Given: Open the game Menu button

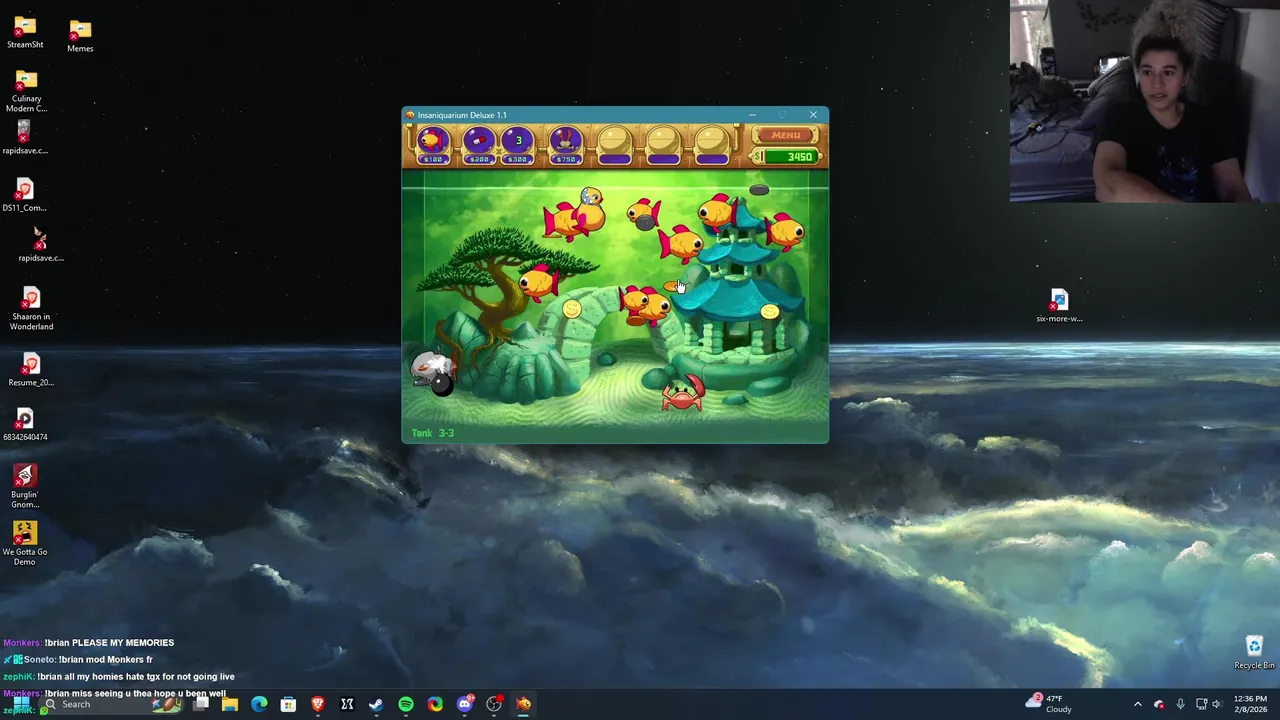Looking at the screenshot, I should pyautogui.click(x=786, y=135).
